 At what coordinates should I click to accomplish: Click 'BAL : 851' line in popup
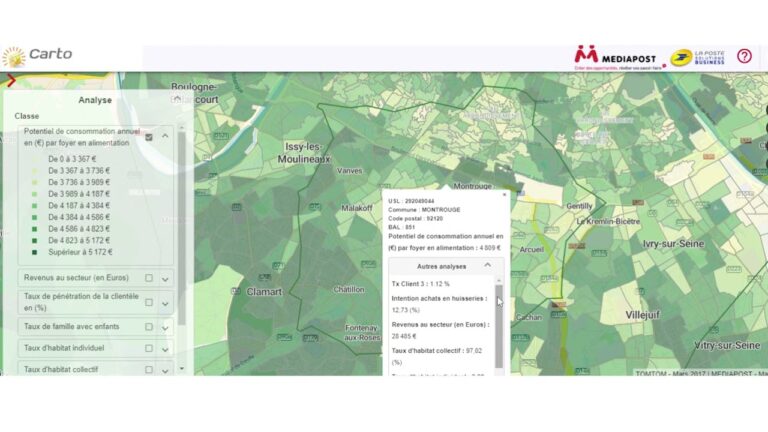pos(402,227)
